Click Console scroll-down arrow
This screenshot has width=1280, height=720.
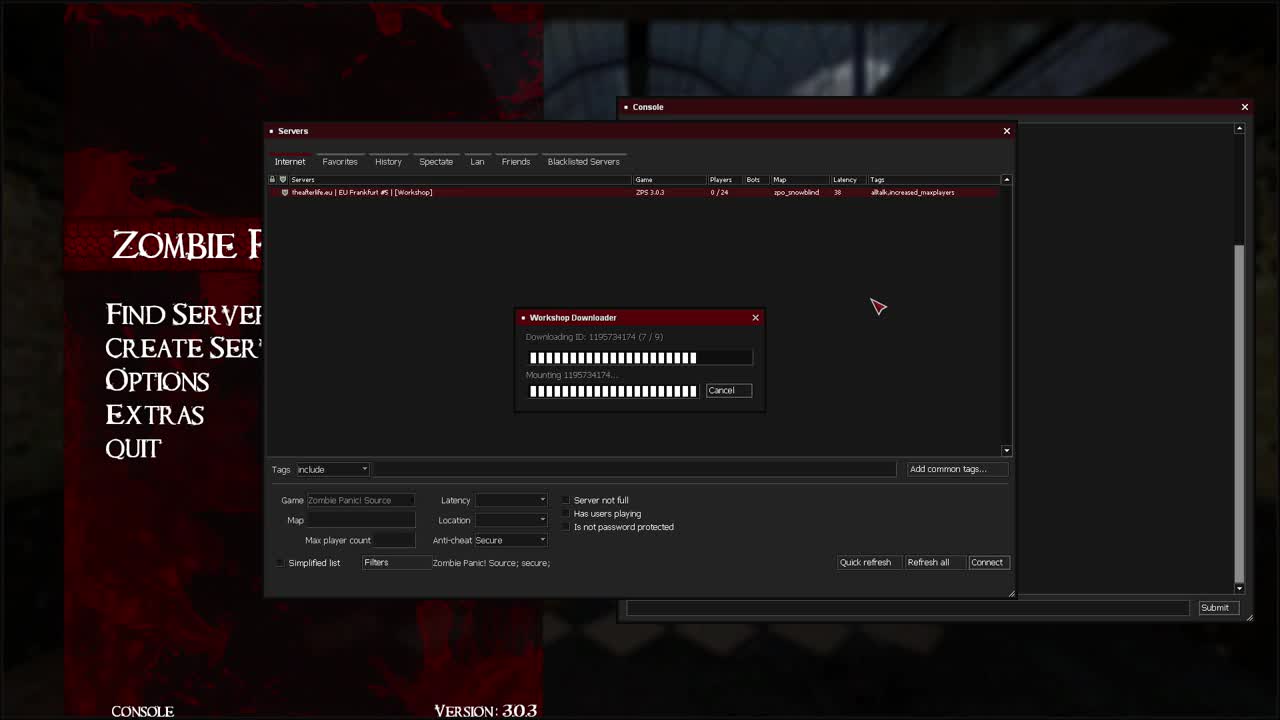(x=1239, y=588)
